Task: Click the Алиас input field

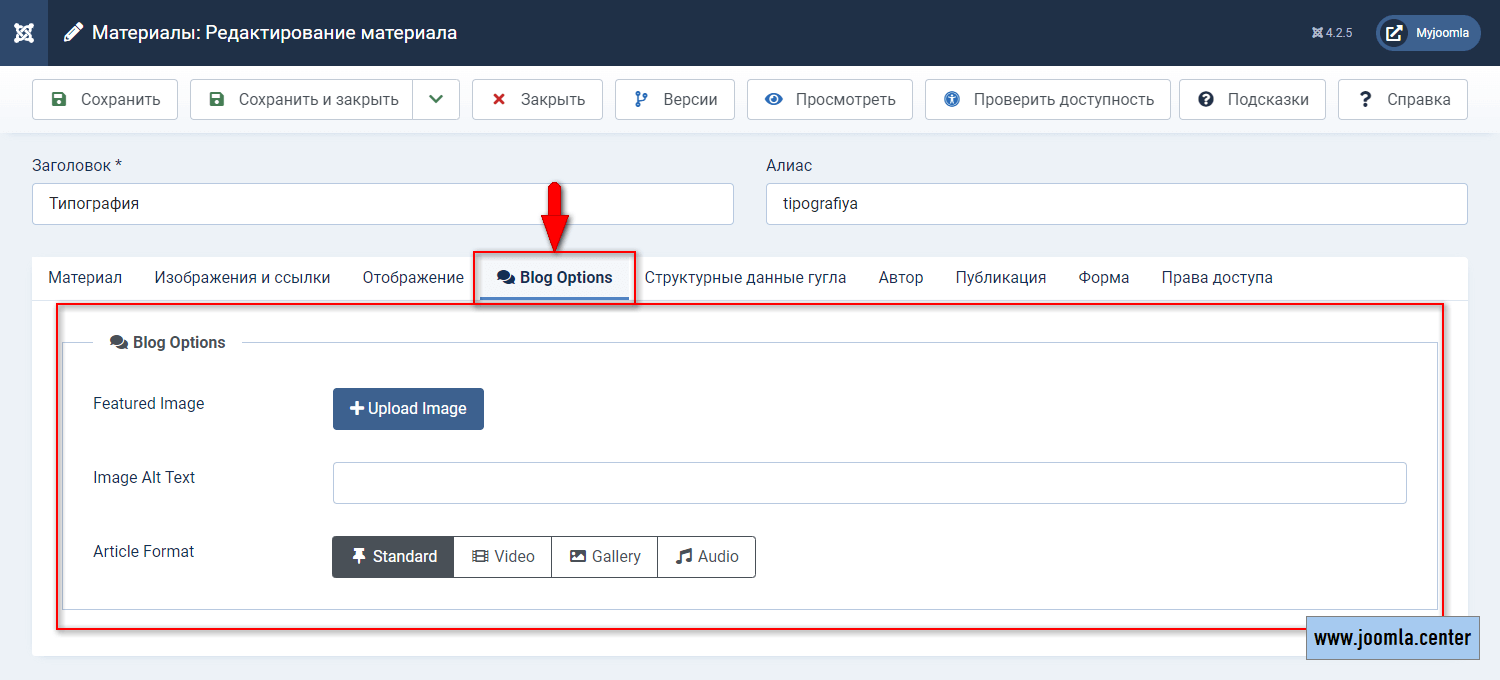Action: pos(1116,204)
